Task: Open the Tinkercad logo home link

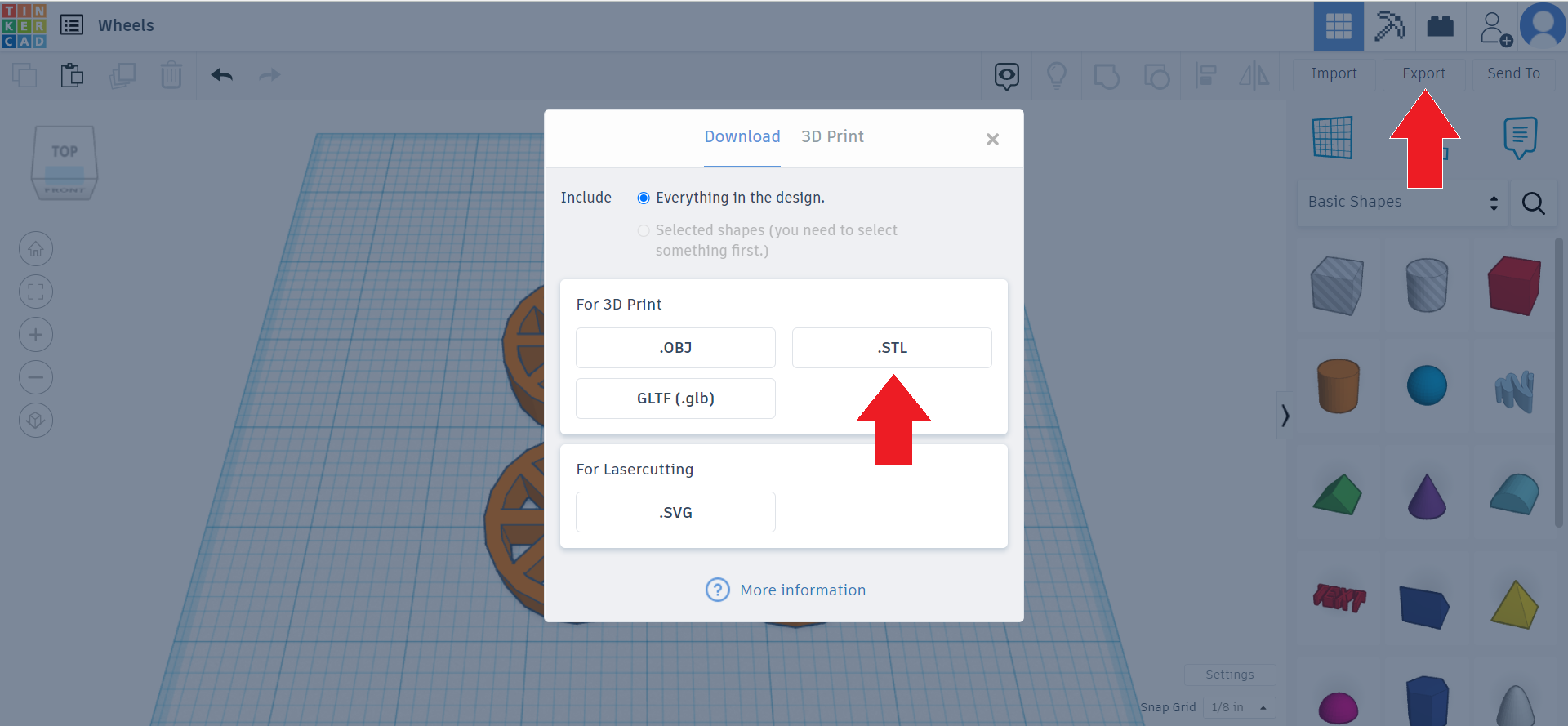Action: point(24,25)
